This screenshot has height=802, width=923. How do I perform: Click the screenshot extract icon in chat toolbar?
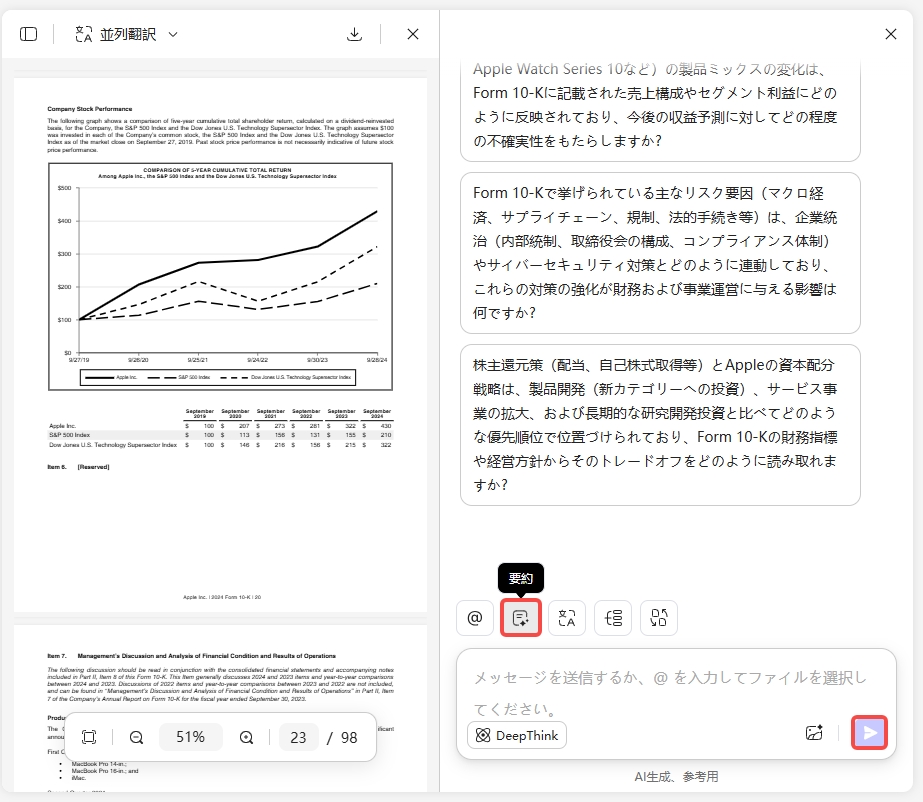[658, 617]
